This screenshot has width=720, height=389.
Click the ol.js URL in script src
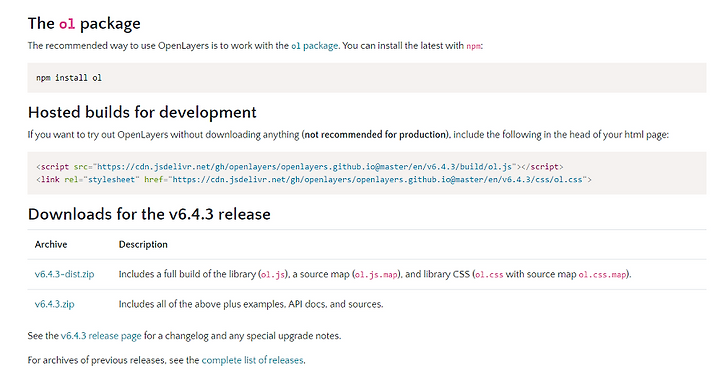(304, 167)
